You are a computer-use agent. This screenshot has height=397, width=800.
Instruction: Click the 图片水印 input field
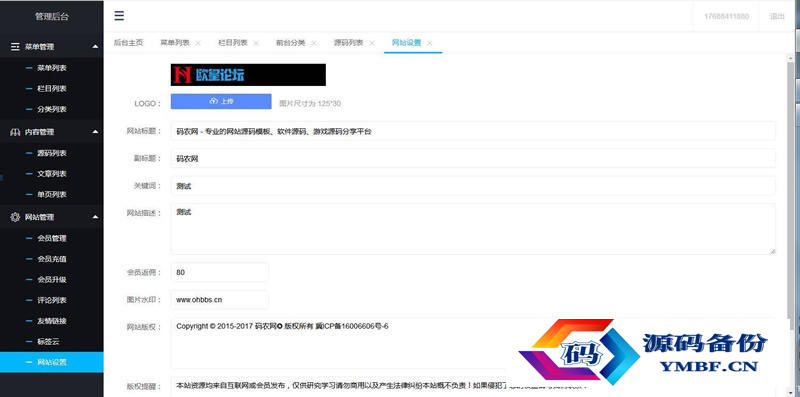[219, 300]
